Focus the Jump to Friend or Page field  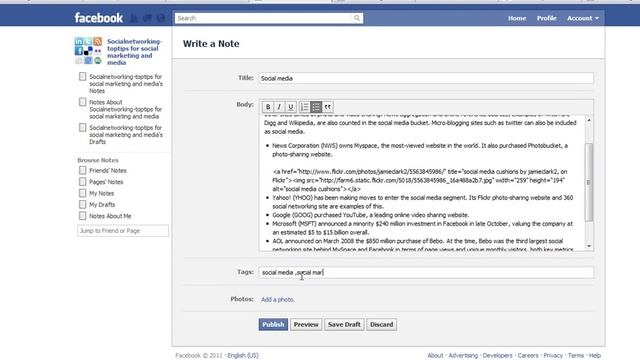tap(122, 231)
